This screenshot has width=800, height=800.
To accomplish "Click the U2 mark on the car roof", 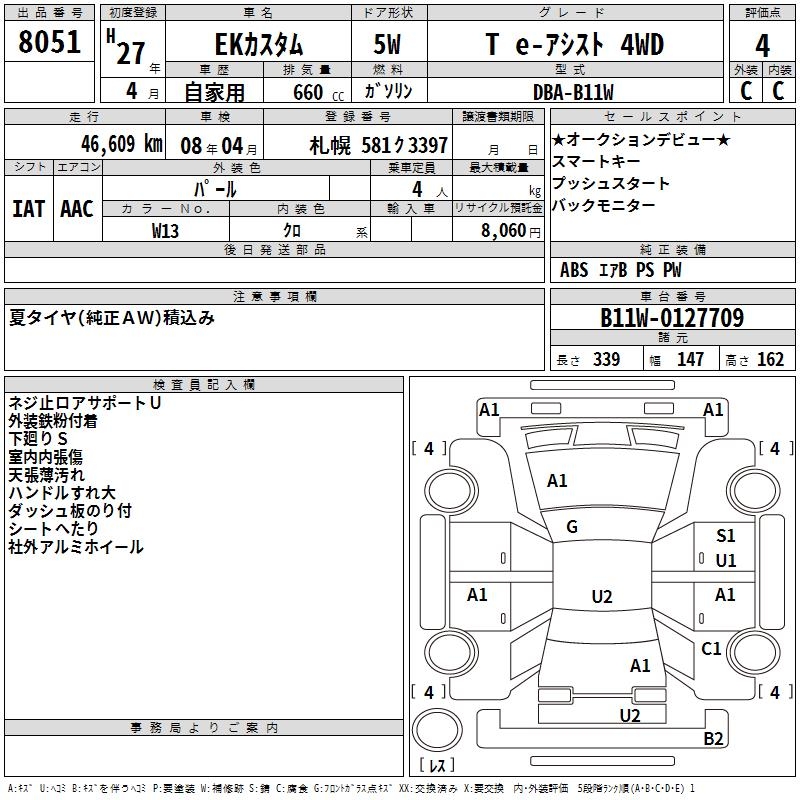I will (x=601, y=597).
